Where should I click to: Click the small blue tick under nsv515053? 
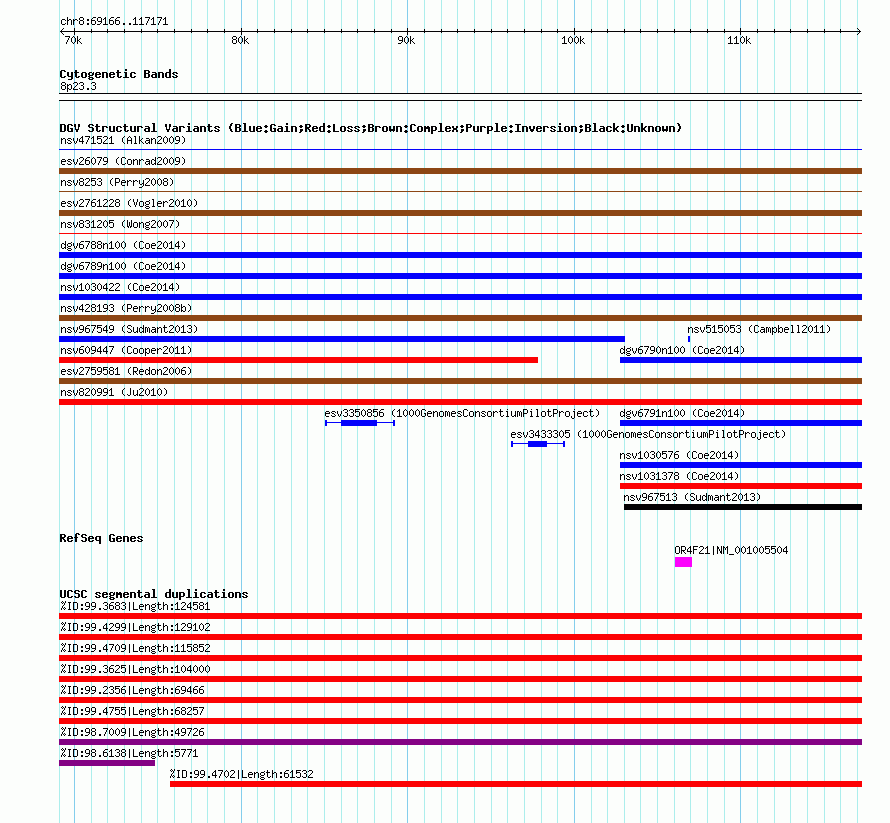pos(689,339)
